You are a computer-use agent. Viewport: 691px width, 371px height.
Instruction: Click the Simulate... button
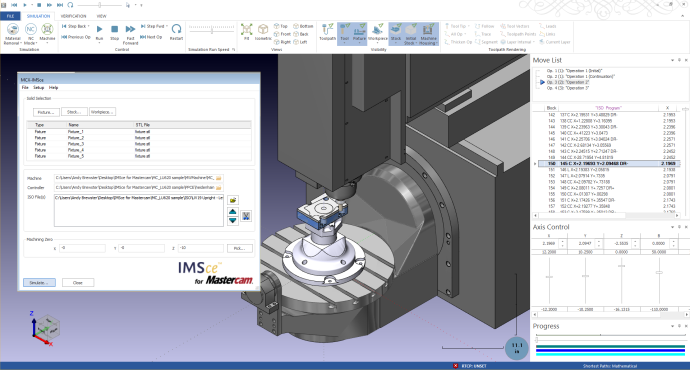[x=39, y=282]
